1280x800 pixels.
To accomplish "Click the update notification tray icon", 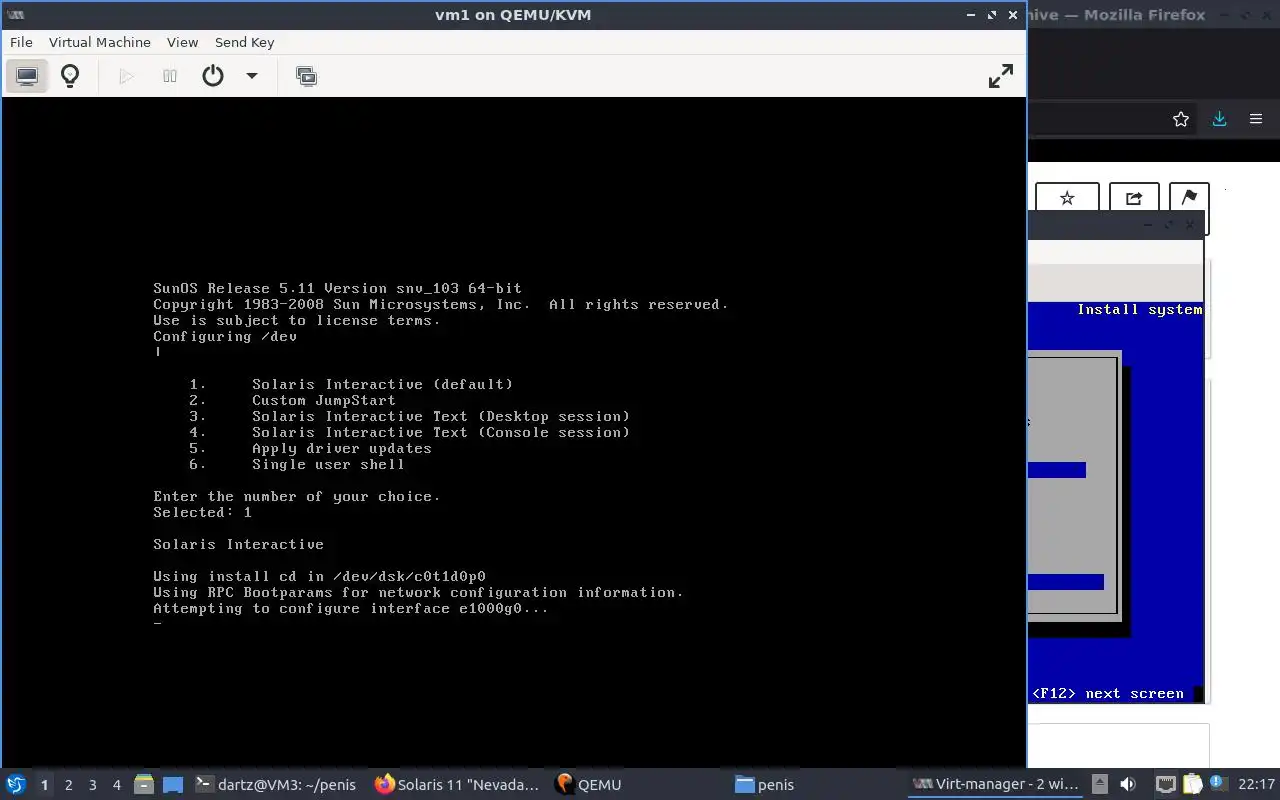I will click(x=1218, y=785).
